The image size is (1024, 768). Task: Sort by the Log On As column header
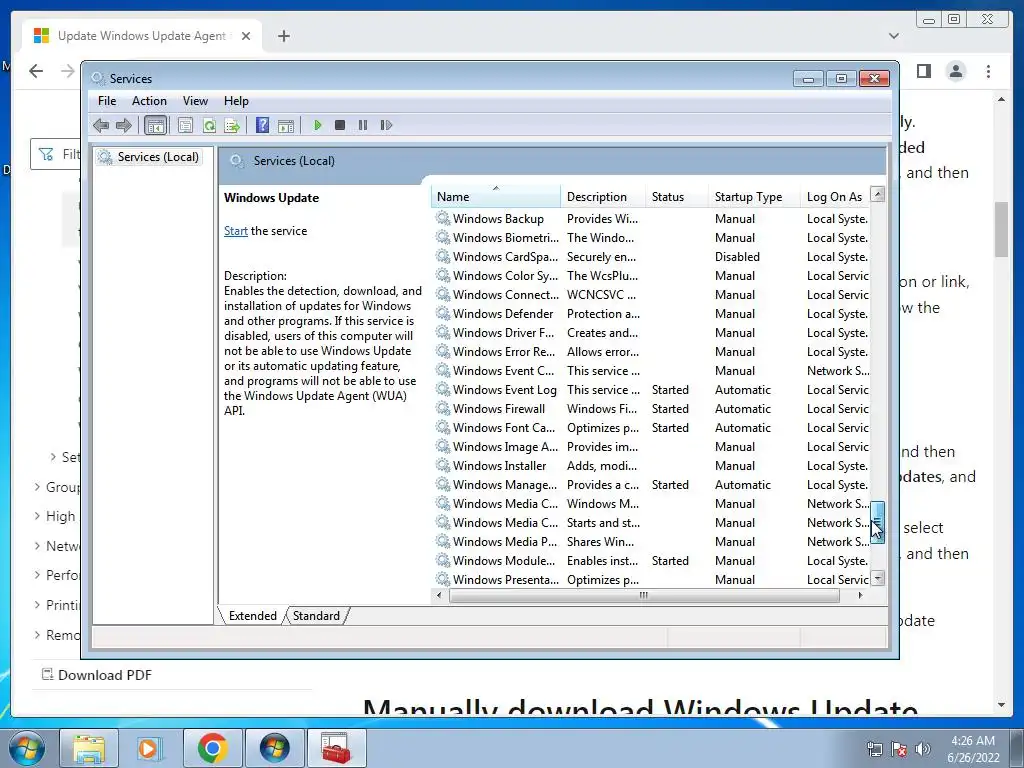click(836, 197)
